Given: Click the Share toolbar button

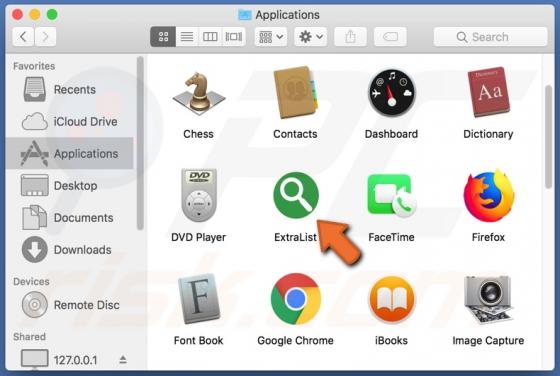Looking at the screenshot, I should point(350,36).
